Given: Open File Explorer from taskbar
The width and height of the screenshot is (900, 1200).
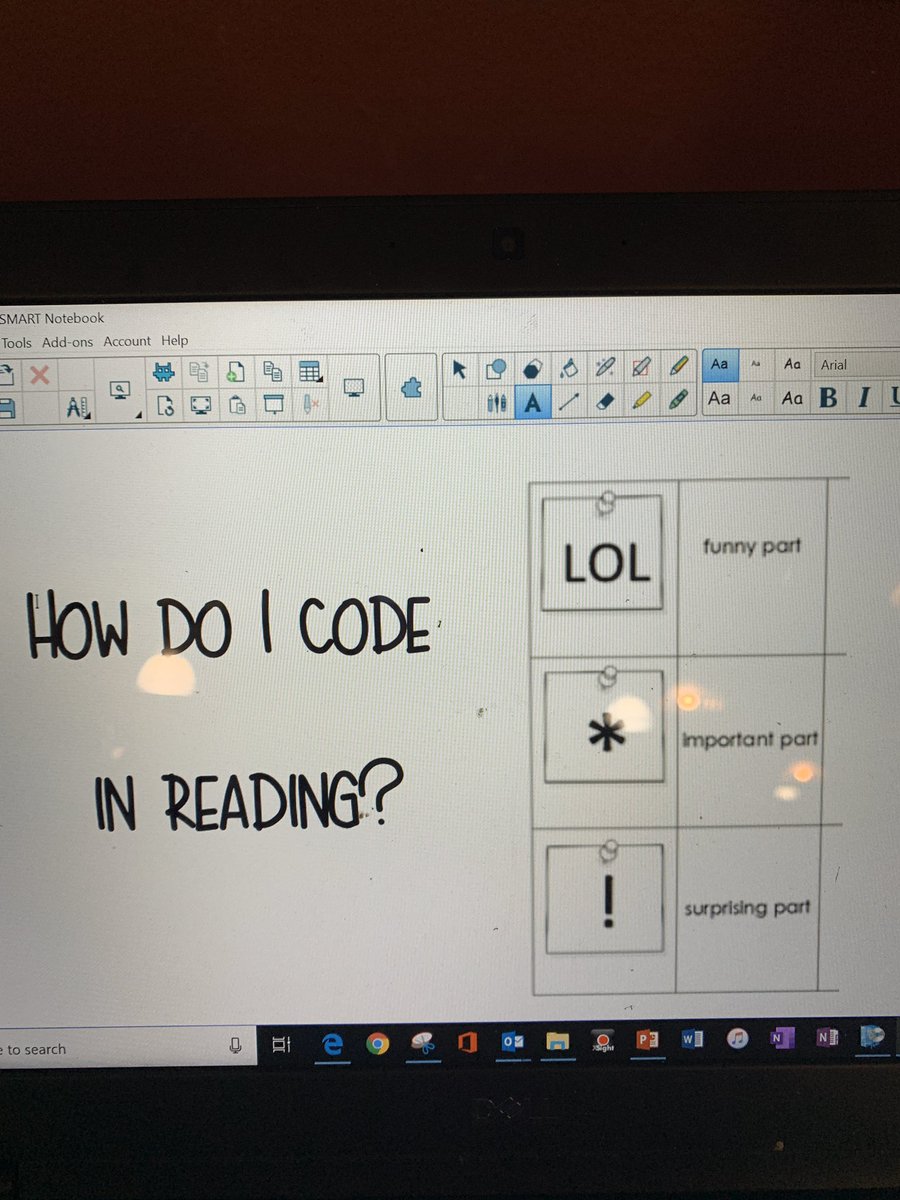Looking at the screenshot, I should pyautogui.click(x=556, y=1041).
